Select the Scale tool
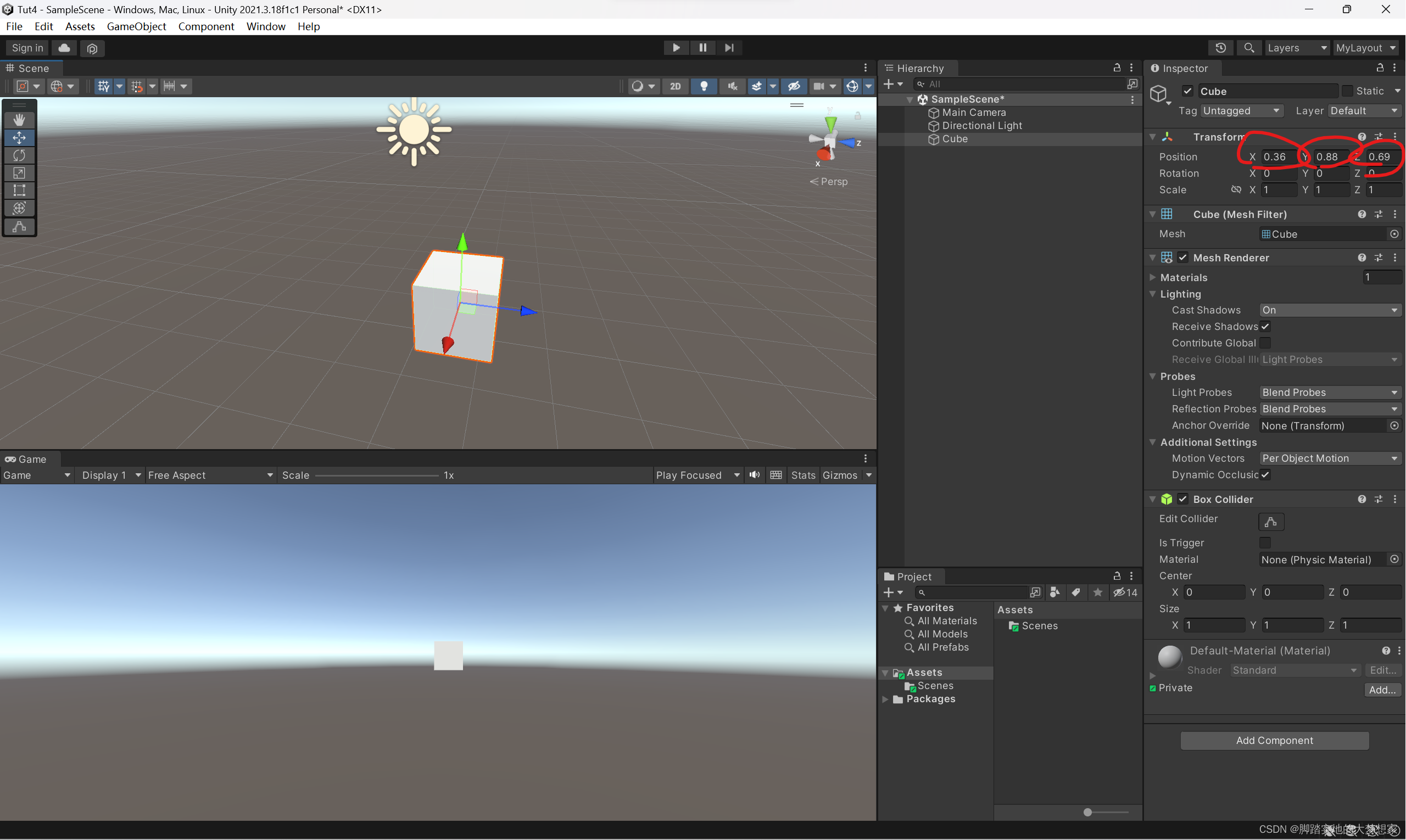 [x=19, y=172]
